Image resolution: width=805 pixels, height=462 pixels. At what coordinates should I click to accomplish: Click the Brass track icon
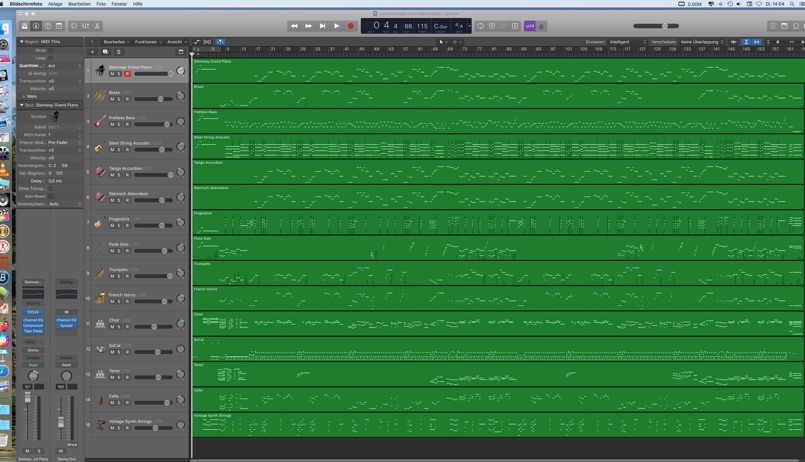point(100,96)
